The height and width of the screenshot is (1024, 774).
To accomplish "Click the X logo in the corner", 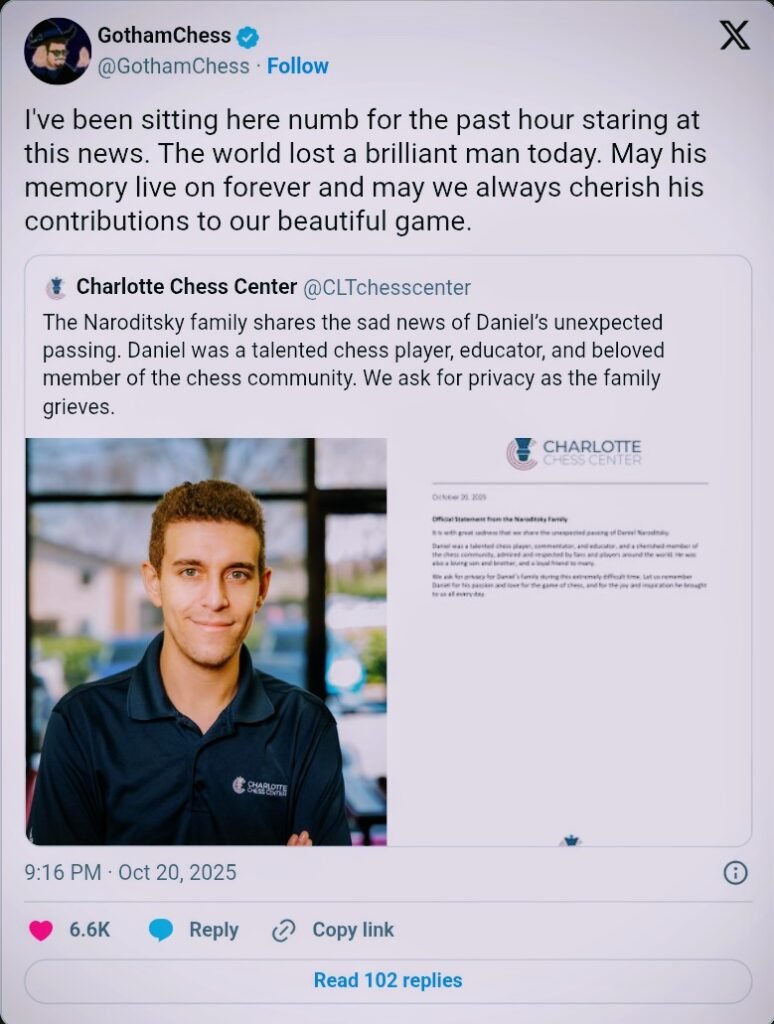I will point(735,37).
